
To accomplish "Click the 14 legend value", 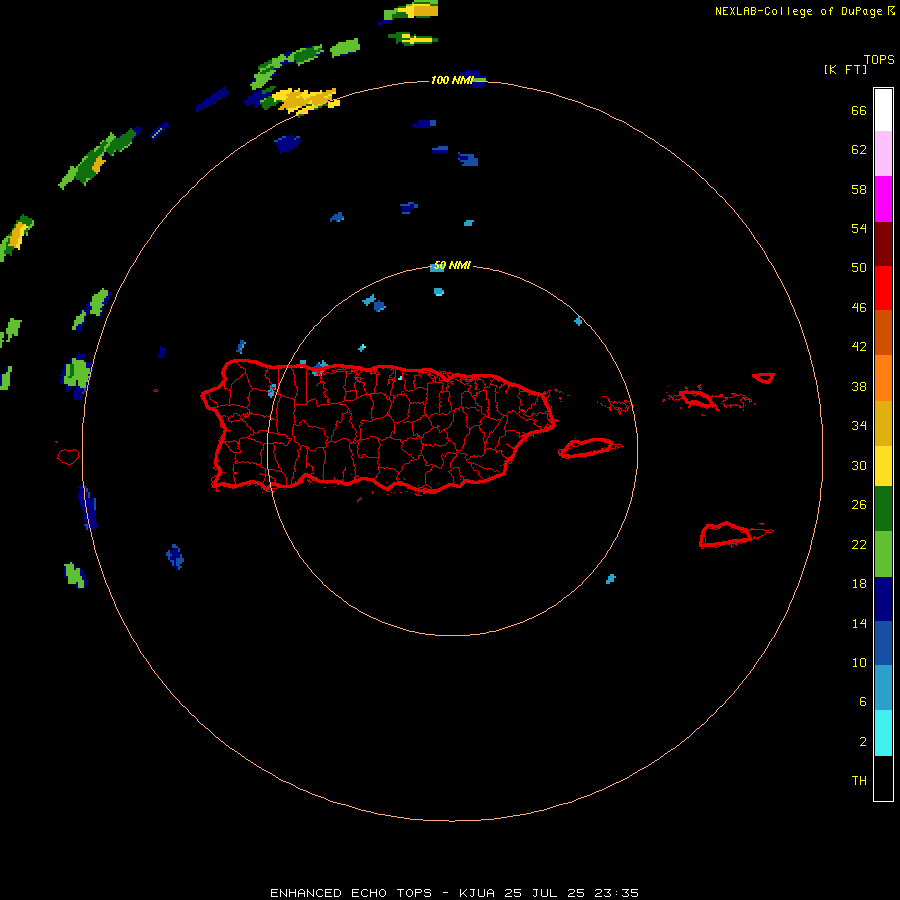I will click(859, 623).
